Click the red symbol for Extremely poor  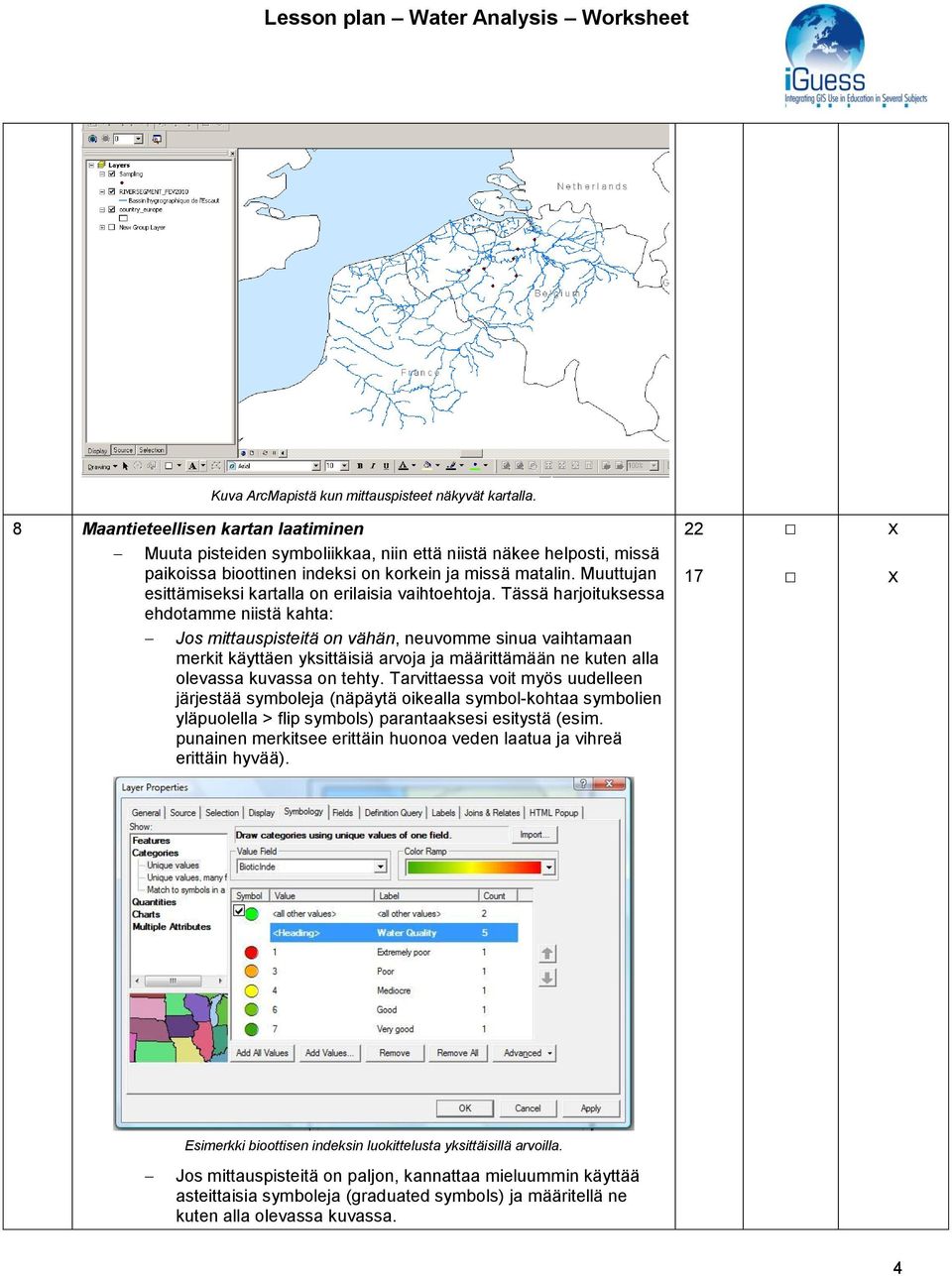(x=252, y=952)
